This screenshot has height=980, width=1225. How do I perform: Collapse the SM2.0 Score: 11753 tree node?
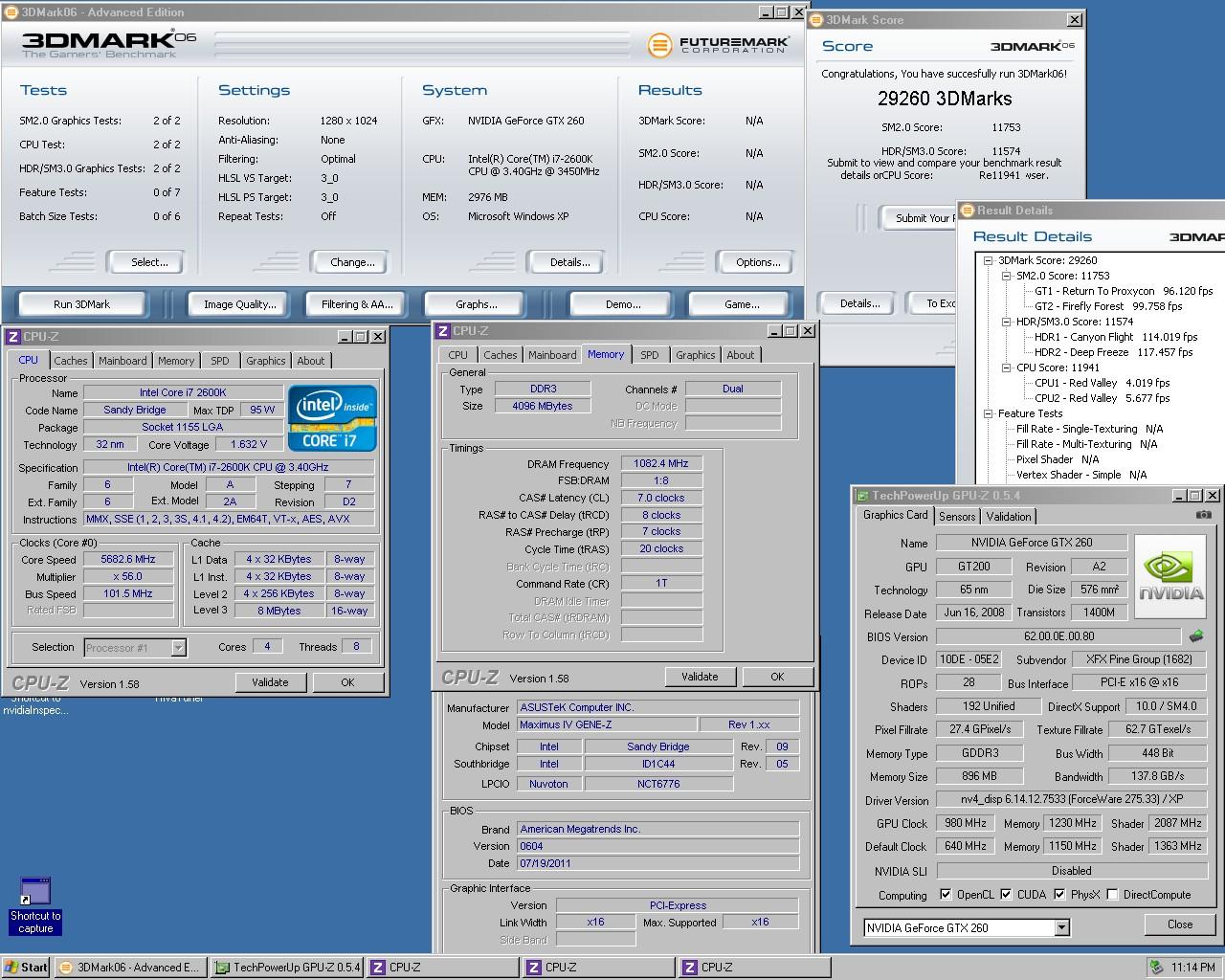[x=1006, y=276]
